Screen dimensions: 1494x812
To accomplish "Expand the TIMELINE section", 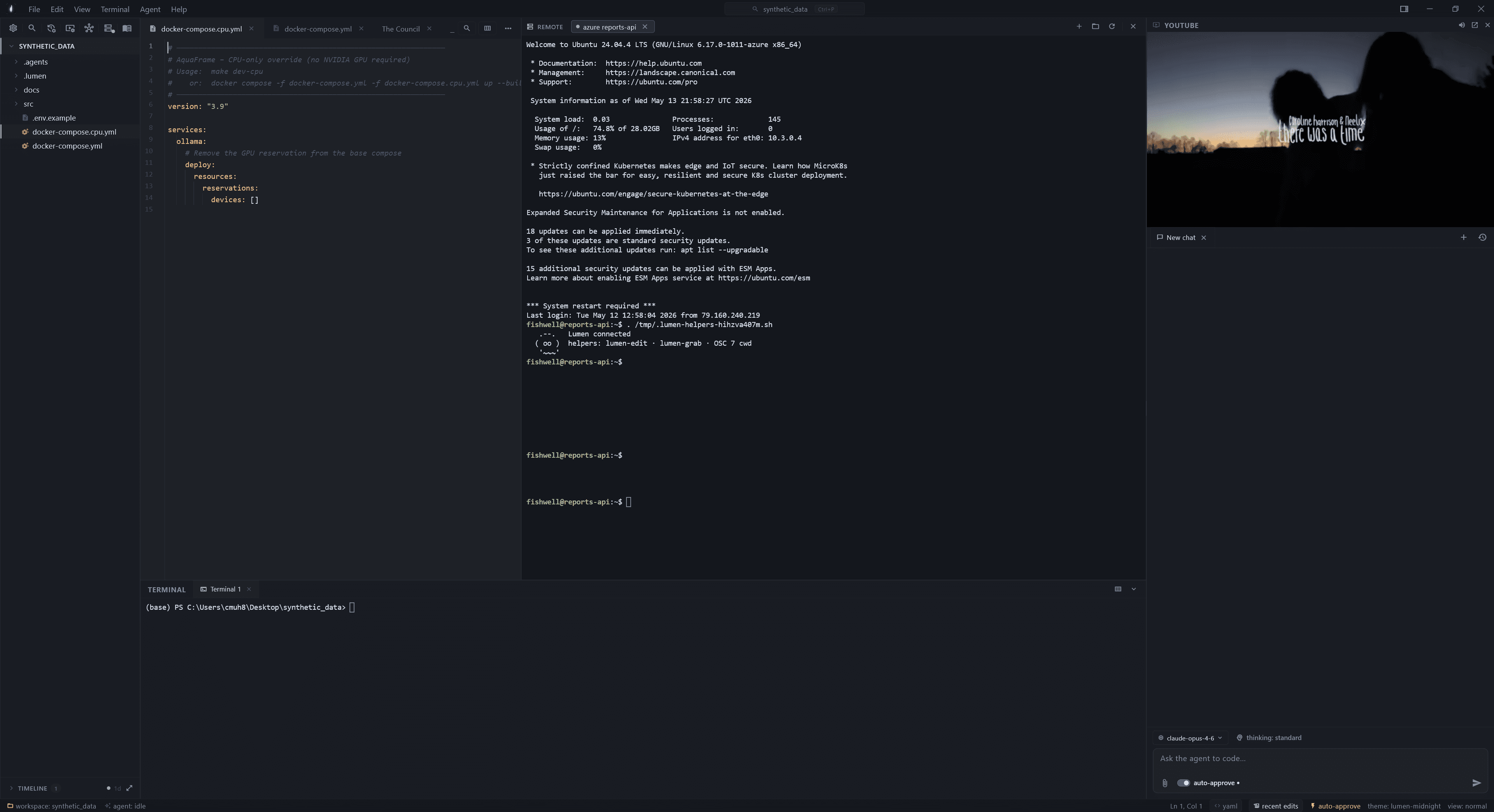I will pyautogui.click(x=32, y=787).
